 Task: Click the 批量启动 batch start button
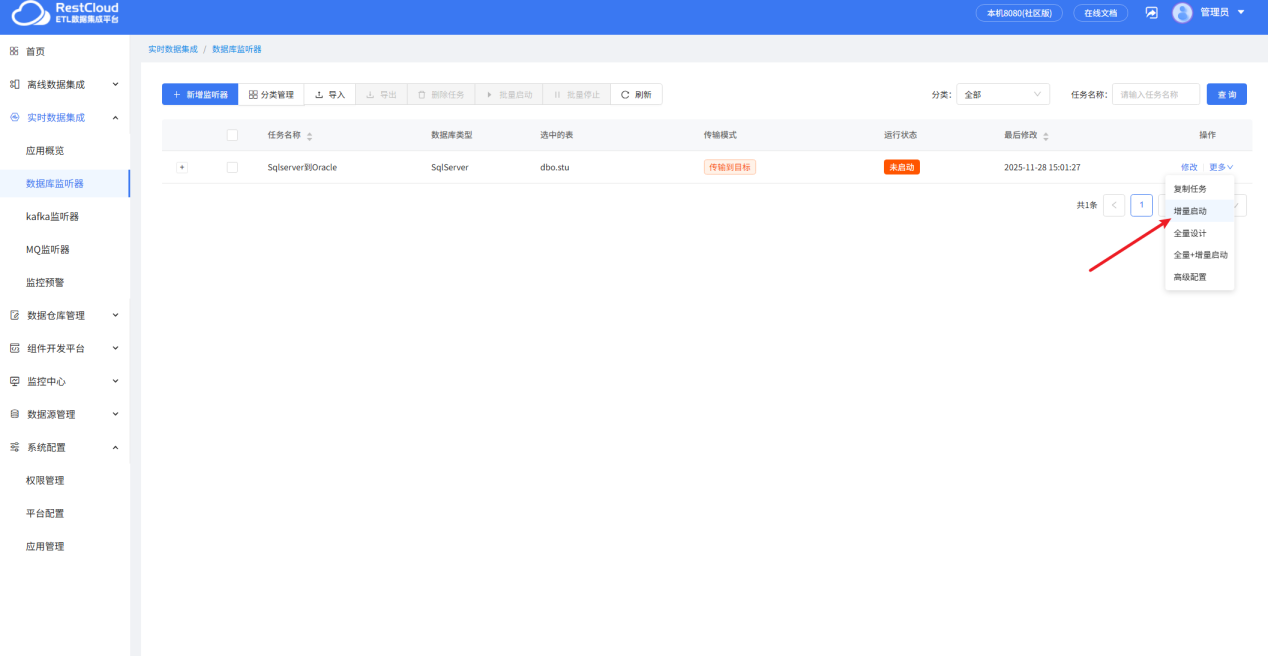(509, 94)
